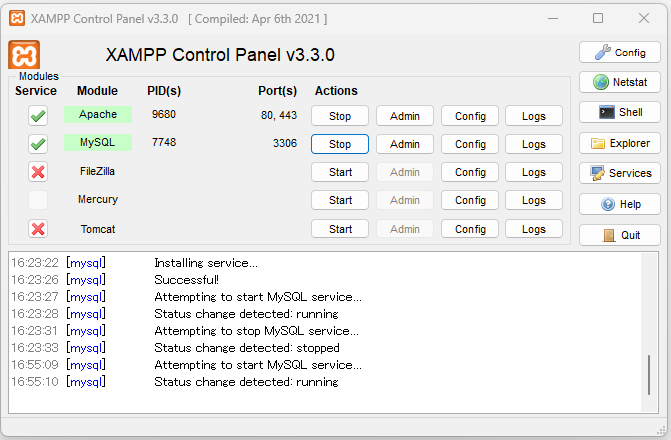Toggle the Tomcat service red X

(38, 229)
